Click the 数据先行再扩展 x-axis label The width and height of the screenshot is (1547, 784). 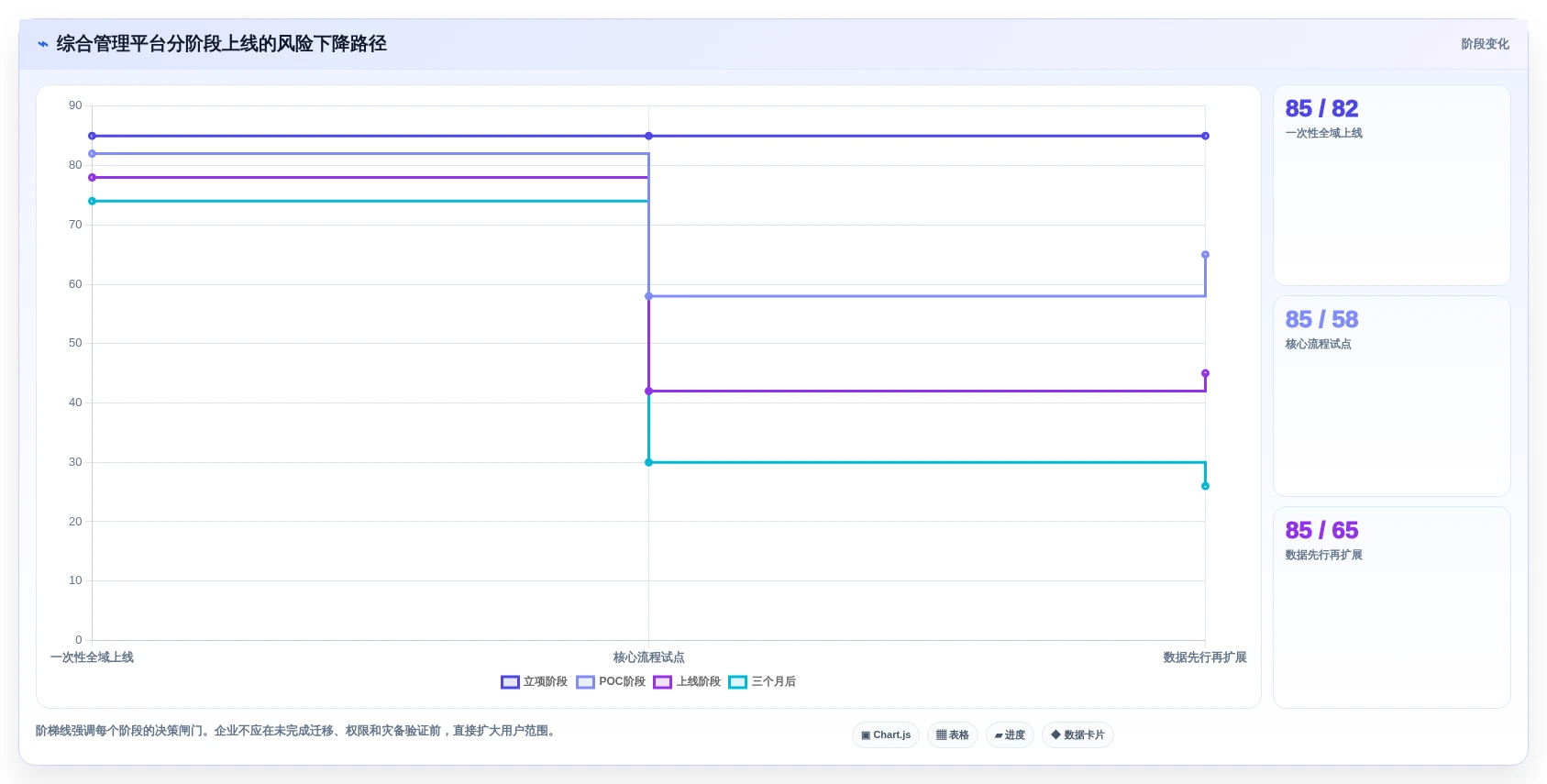pos(1205,657)
